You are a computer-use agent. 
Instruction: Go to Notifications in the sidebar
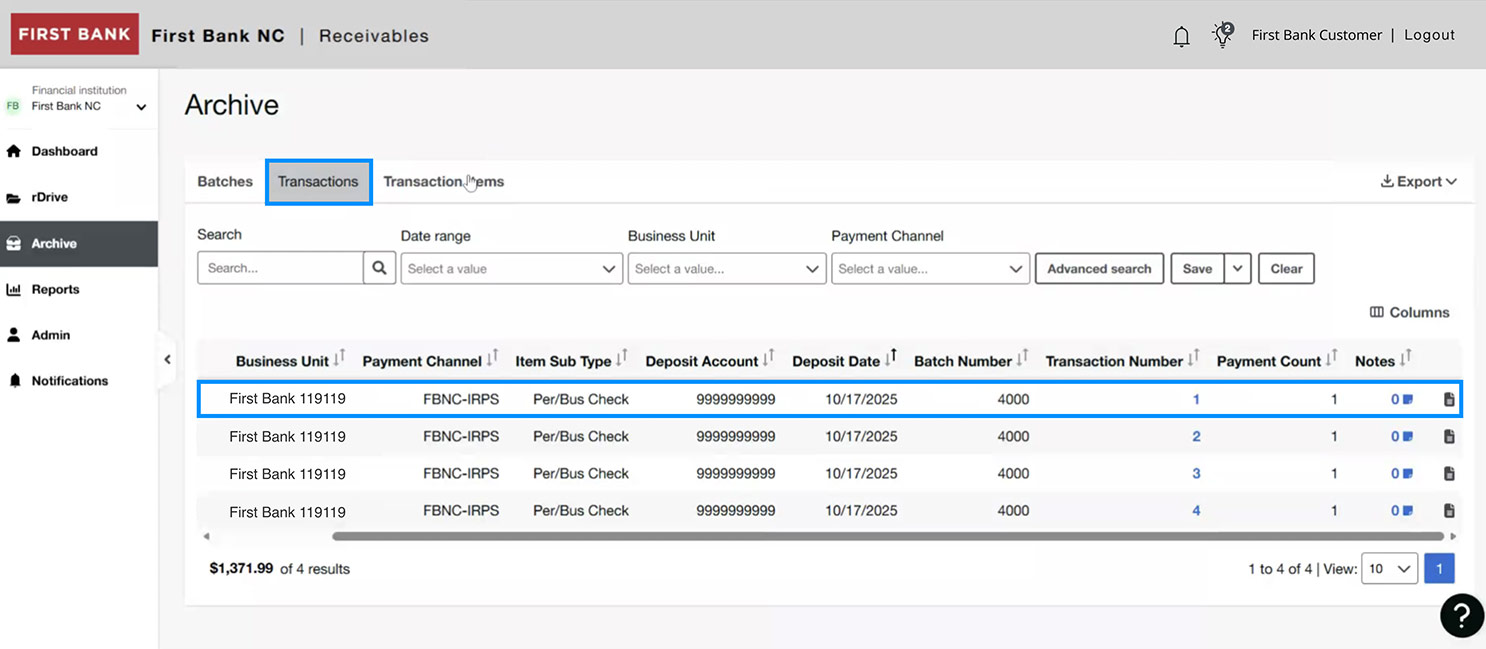67,381
